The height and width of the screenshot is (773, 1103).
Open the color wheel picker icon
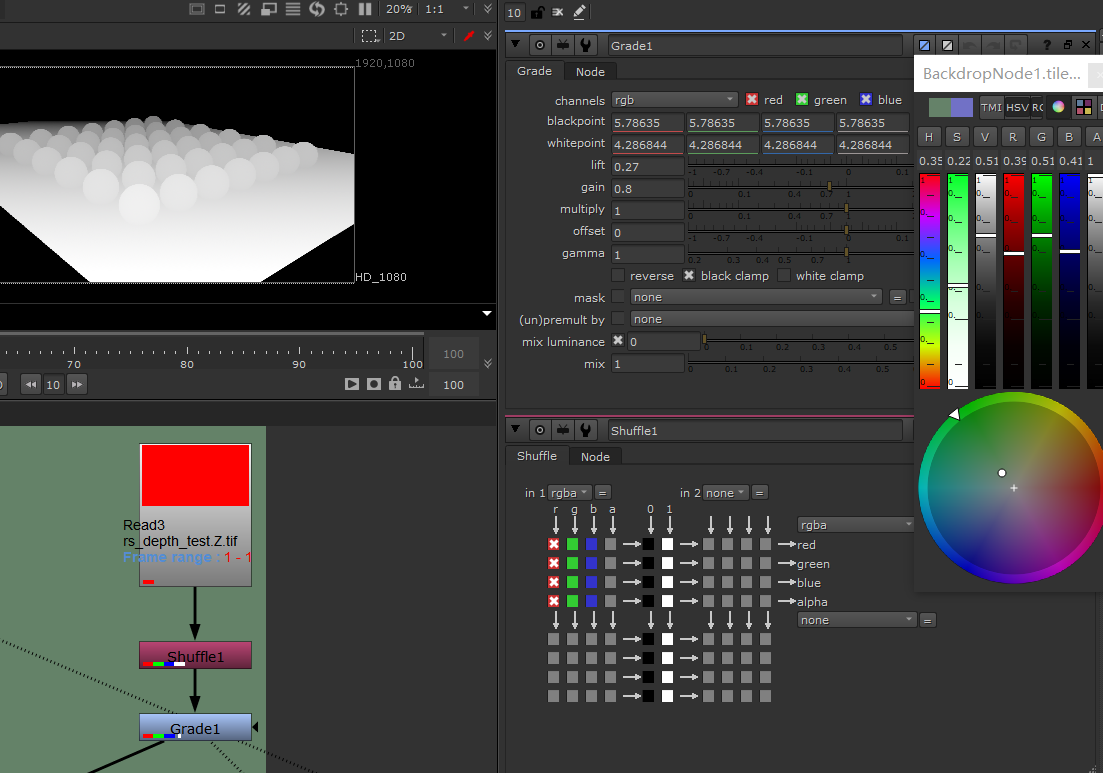point(1057,107)
